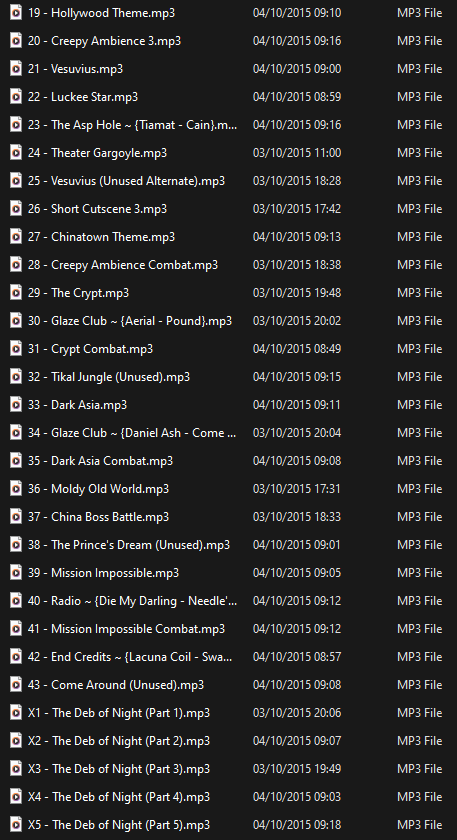
Task: Click X3 - The Deb of Night (Part 3).mp3
Action: [119, 769]
